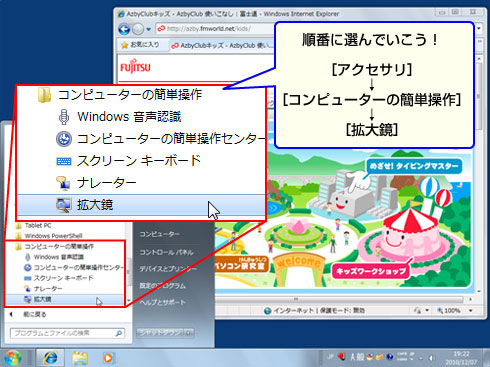Click the clock showing 19:22
The width and height of the screenshot is (490, 367).
tap(461, 358)
